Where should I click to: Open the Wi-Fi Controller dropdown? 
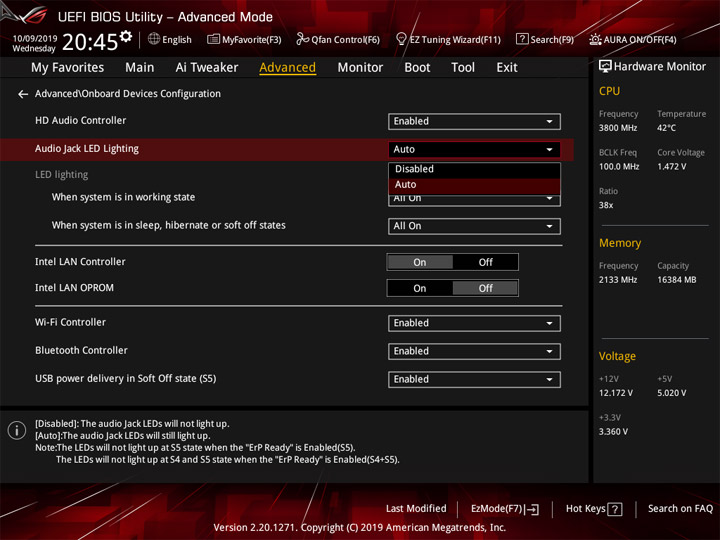(474, 323)
